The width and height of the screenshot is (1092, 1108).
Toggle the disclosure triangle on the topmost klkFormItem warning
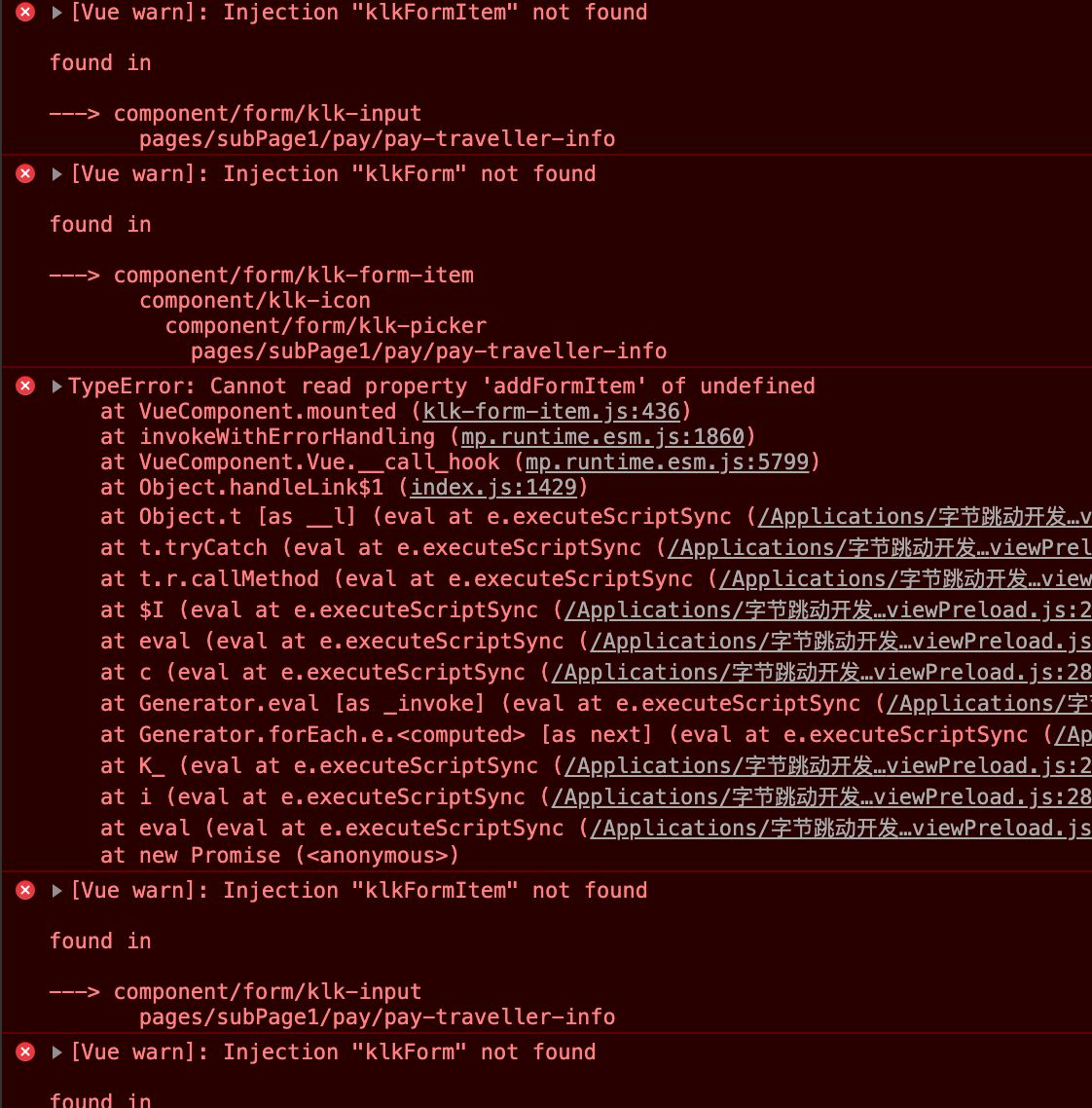tap(56, 13)
